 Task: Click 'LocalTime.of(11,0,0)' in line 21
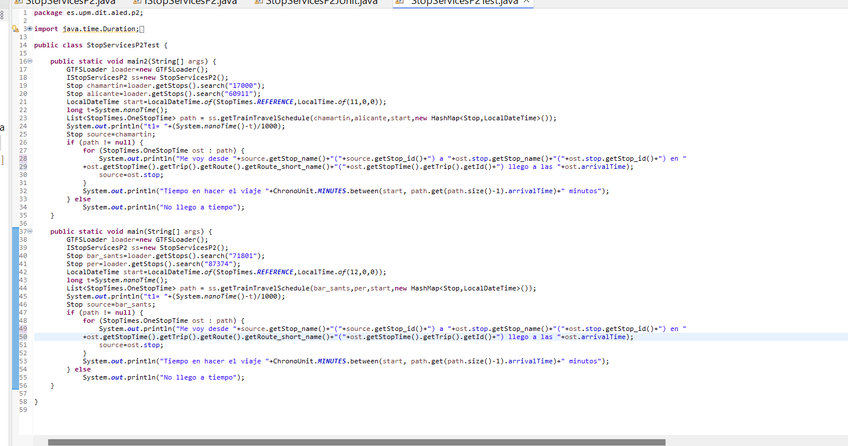click(x=340, y=102)
